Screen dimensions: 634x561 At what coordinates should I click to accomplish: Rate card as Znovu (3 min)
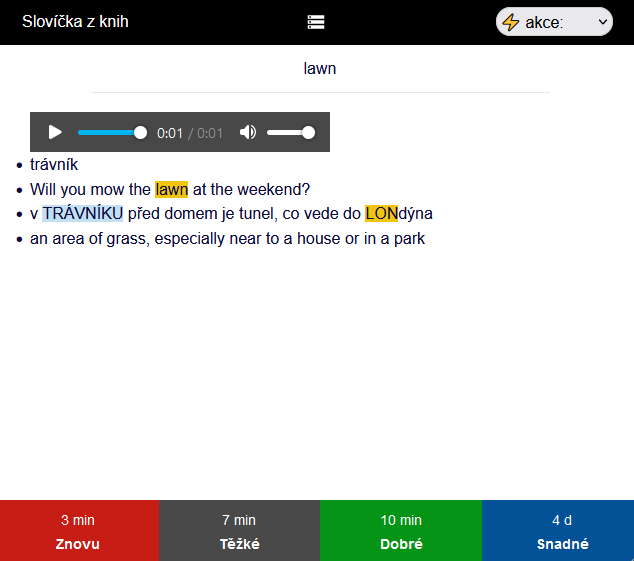[x=79, y=531]
